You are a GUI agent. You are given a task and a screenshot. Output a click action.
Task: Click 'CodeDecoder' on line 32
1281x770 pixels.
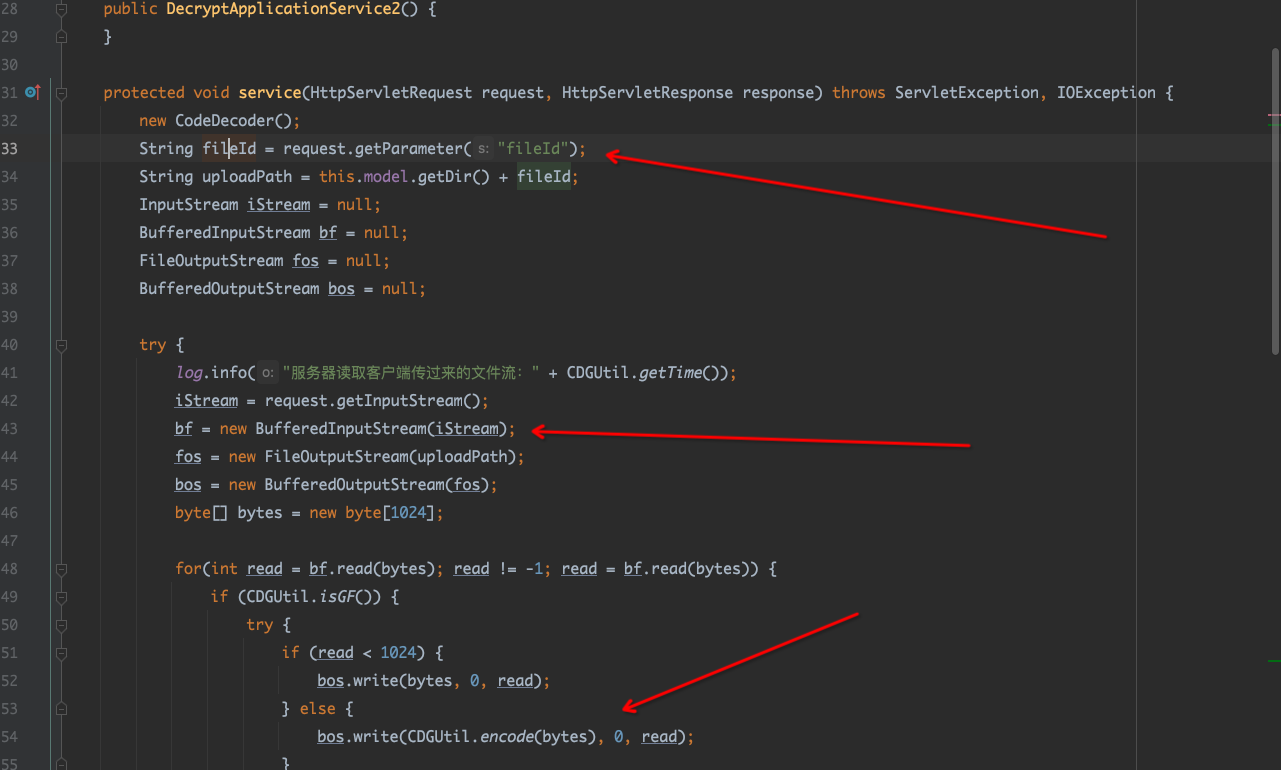coord(225,121)
